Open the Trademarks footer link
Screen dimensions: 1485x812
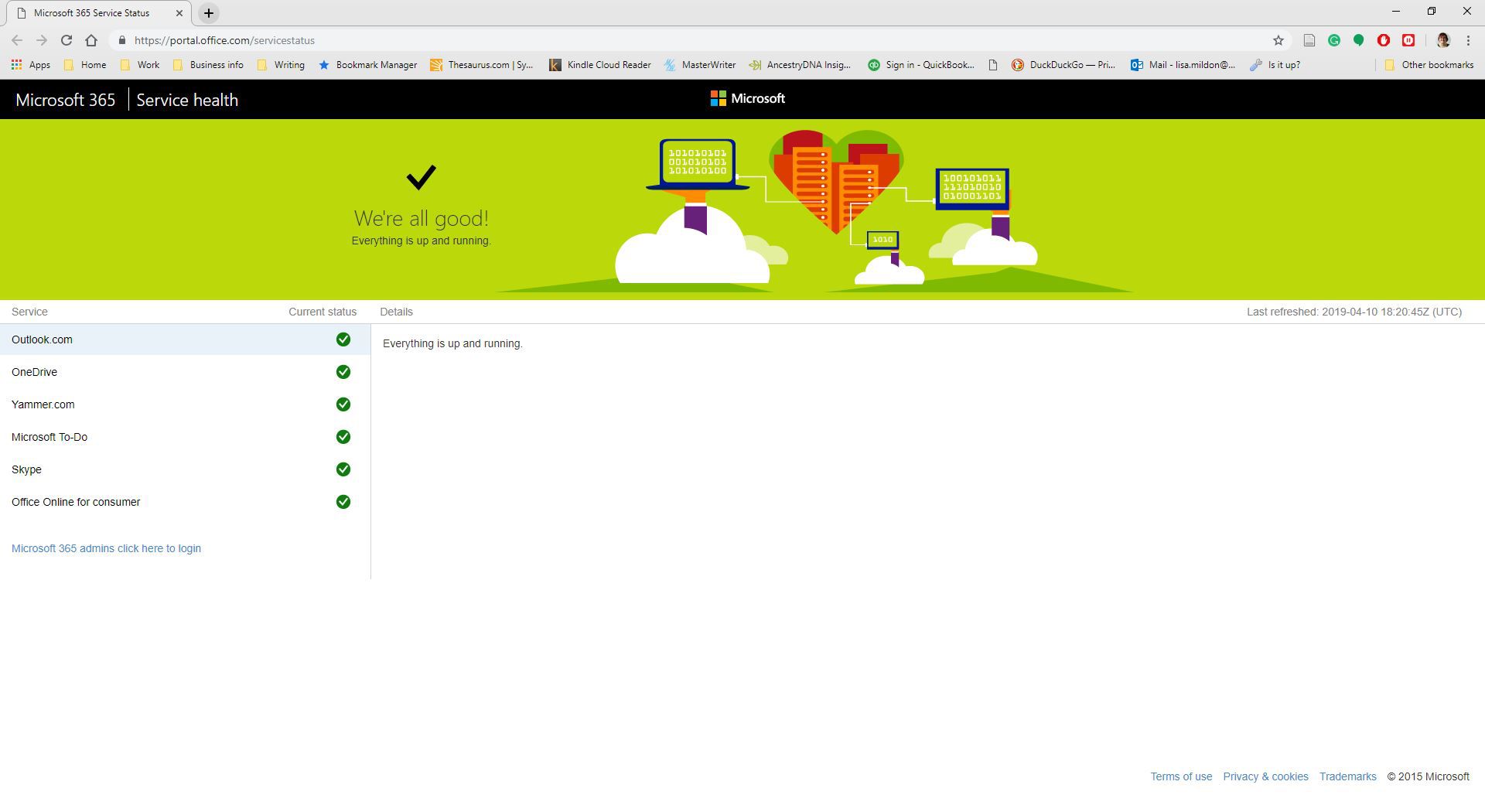tap(1347, 776)
